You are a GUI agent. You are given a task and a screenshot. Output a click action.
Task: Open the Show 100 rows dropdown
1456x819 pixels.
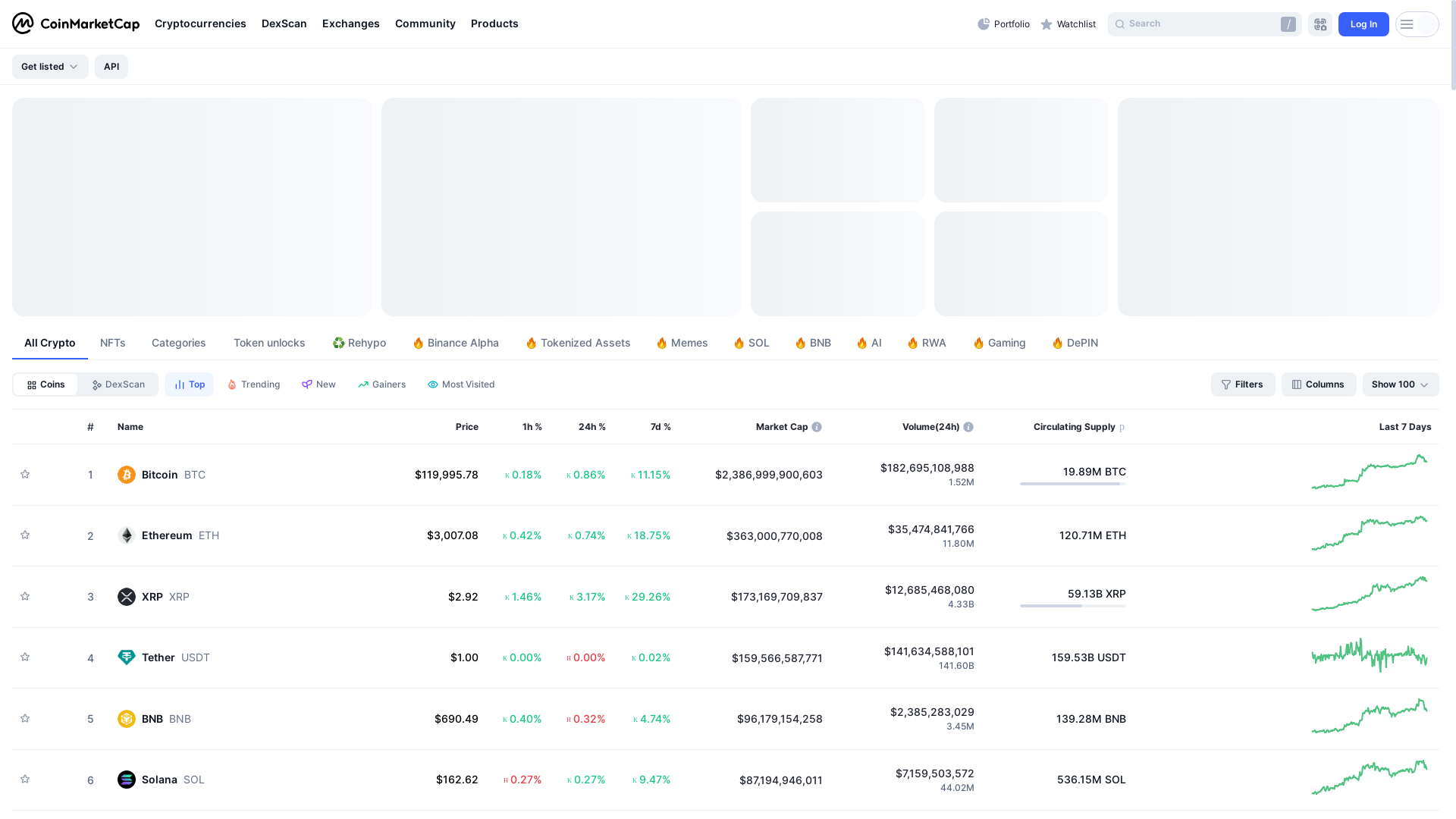tap(1400, 384)
